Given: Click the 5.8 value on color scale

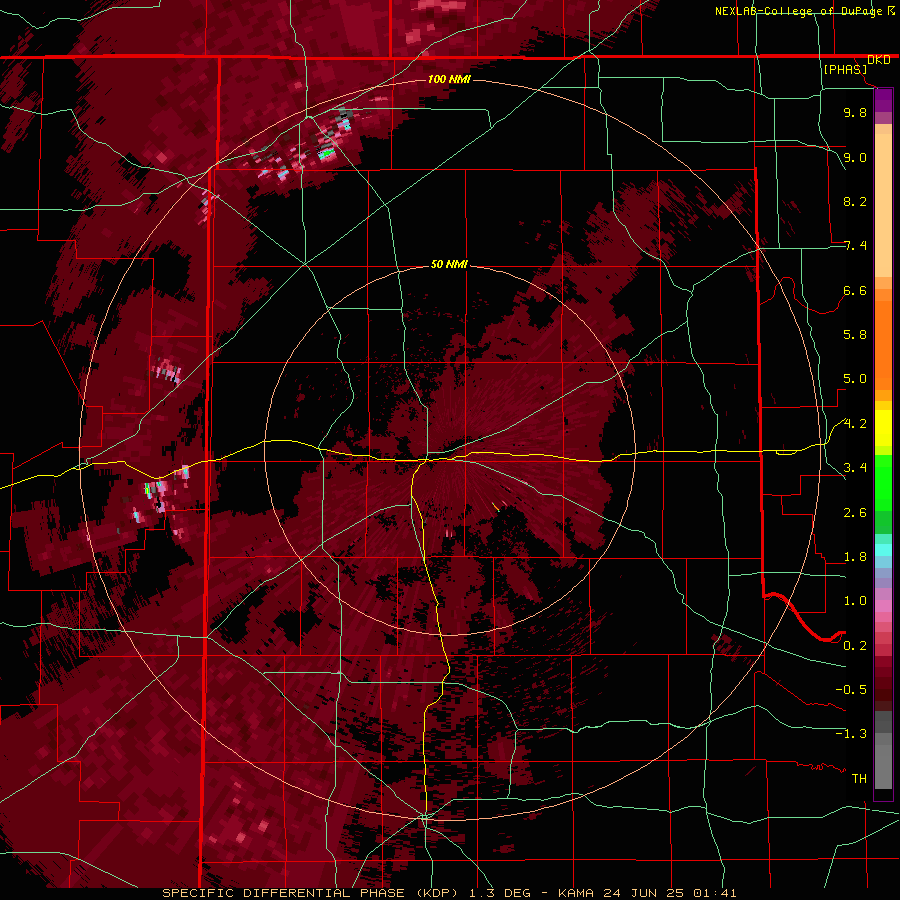Looking at the screenshot, I should click(855, 335).
